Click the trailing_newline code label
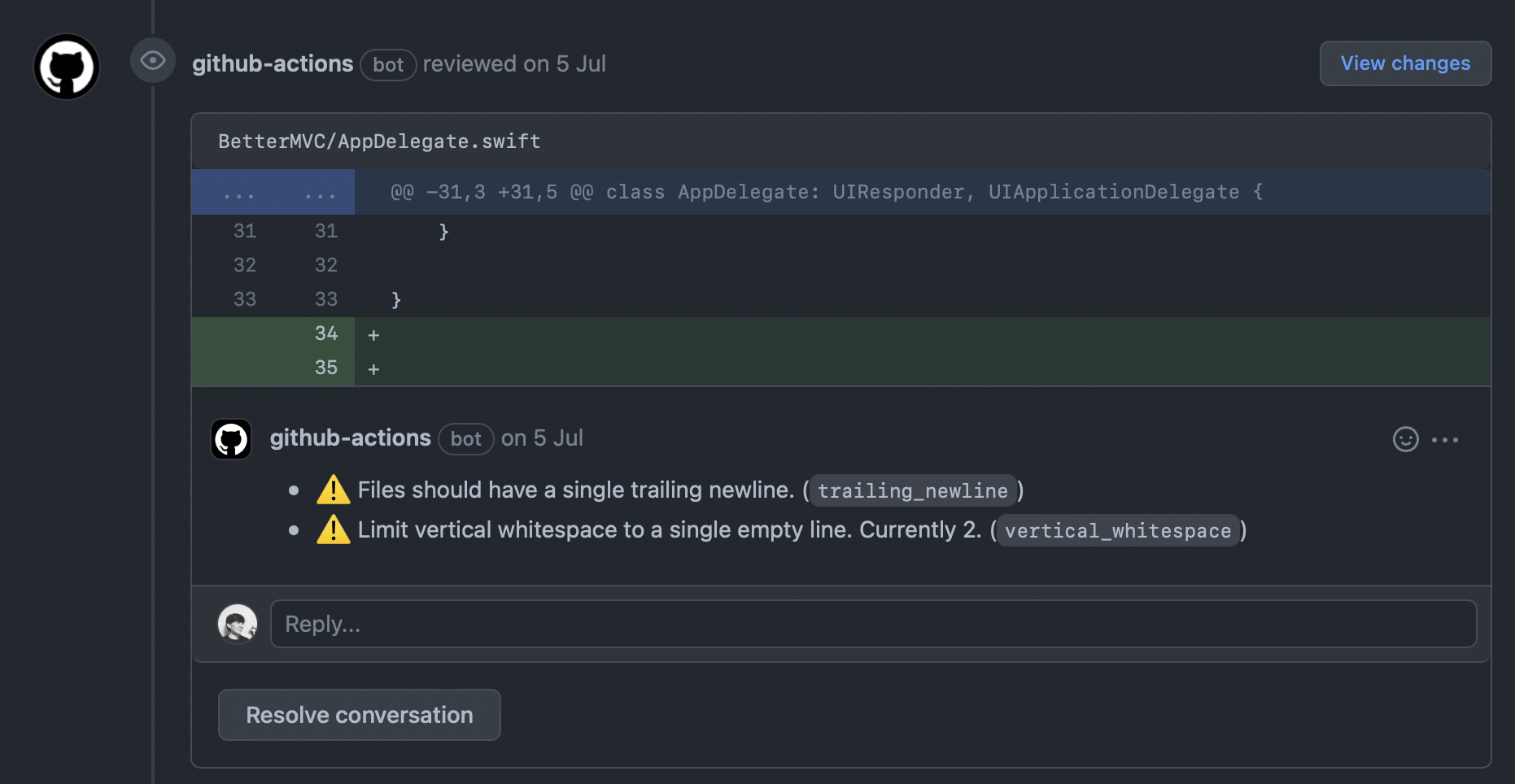This screenshot has width=1515, height=784. point(912,490)
